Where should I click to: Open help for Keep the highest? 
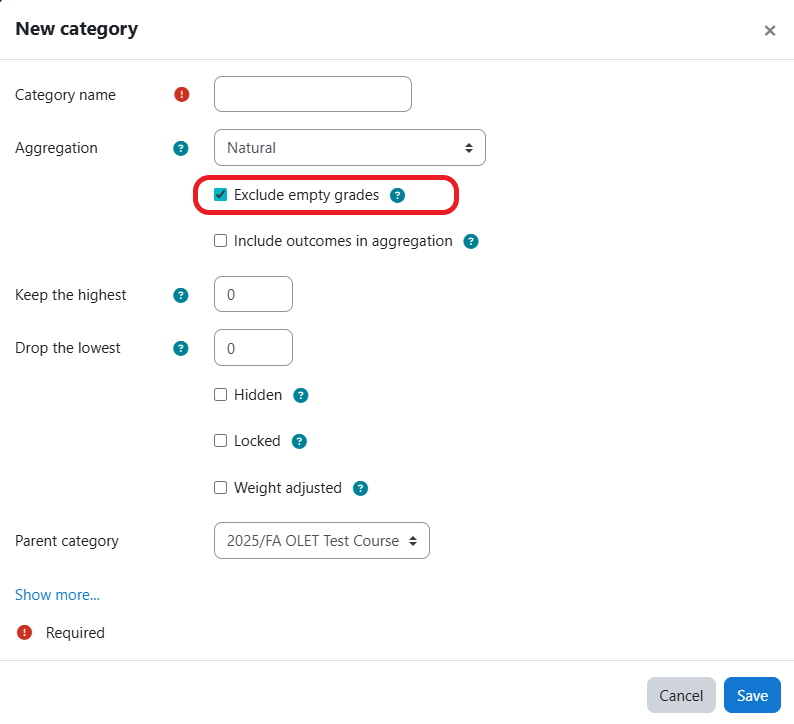[x=181, y=295]
